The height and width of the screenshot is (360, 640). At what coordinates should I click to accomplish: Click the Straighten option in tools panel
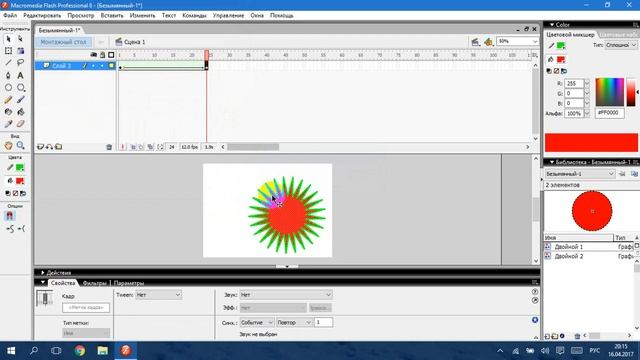(x=21, y=229)
